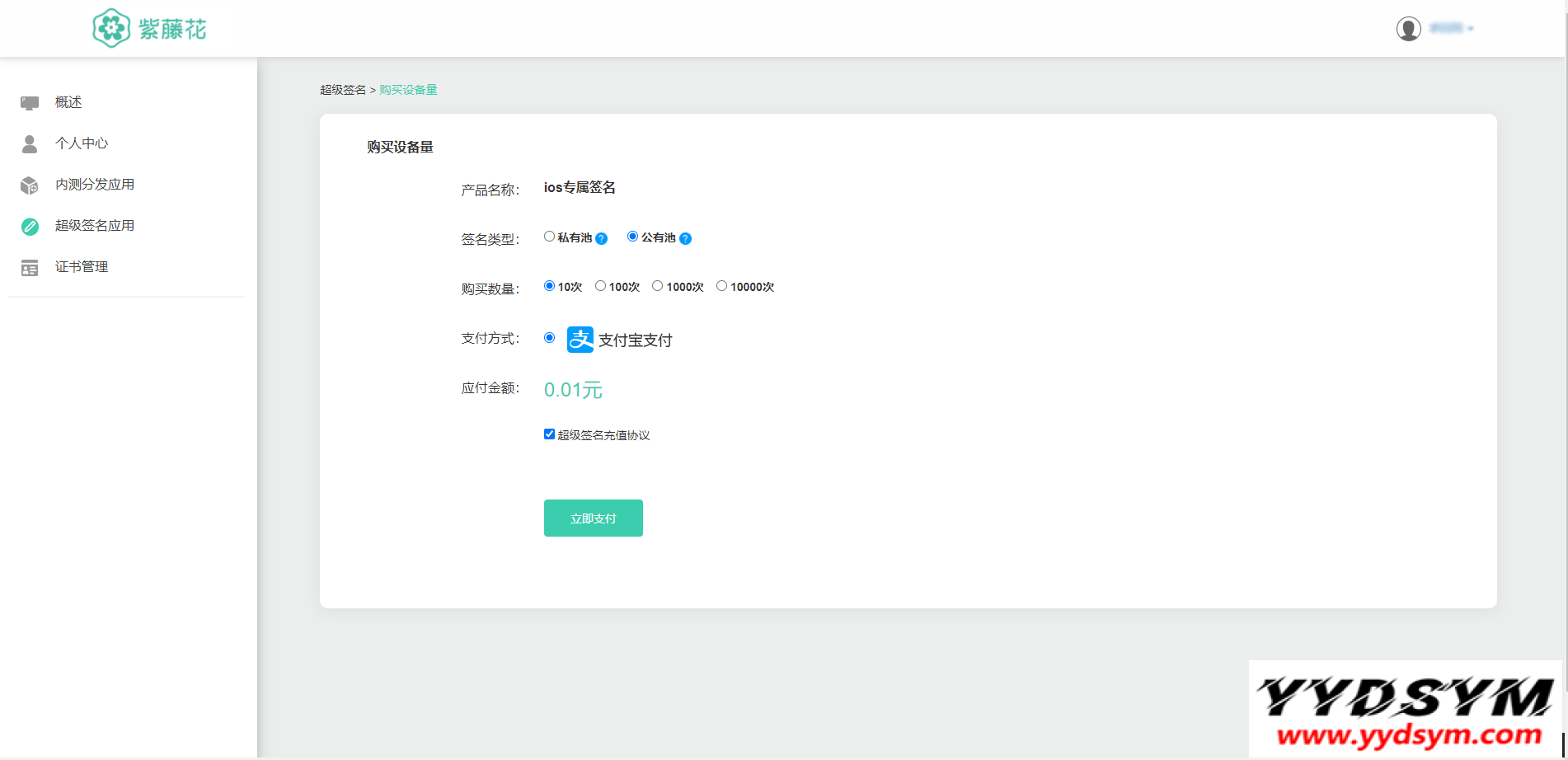
Task: Uncheck the 超级签名充值协议 checkbox
Action: click(x=549, y=434)
